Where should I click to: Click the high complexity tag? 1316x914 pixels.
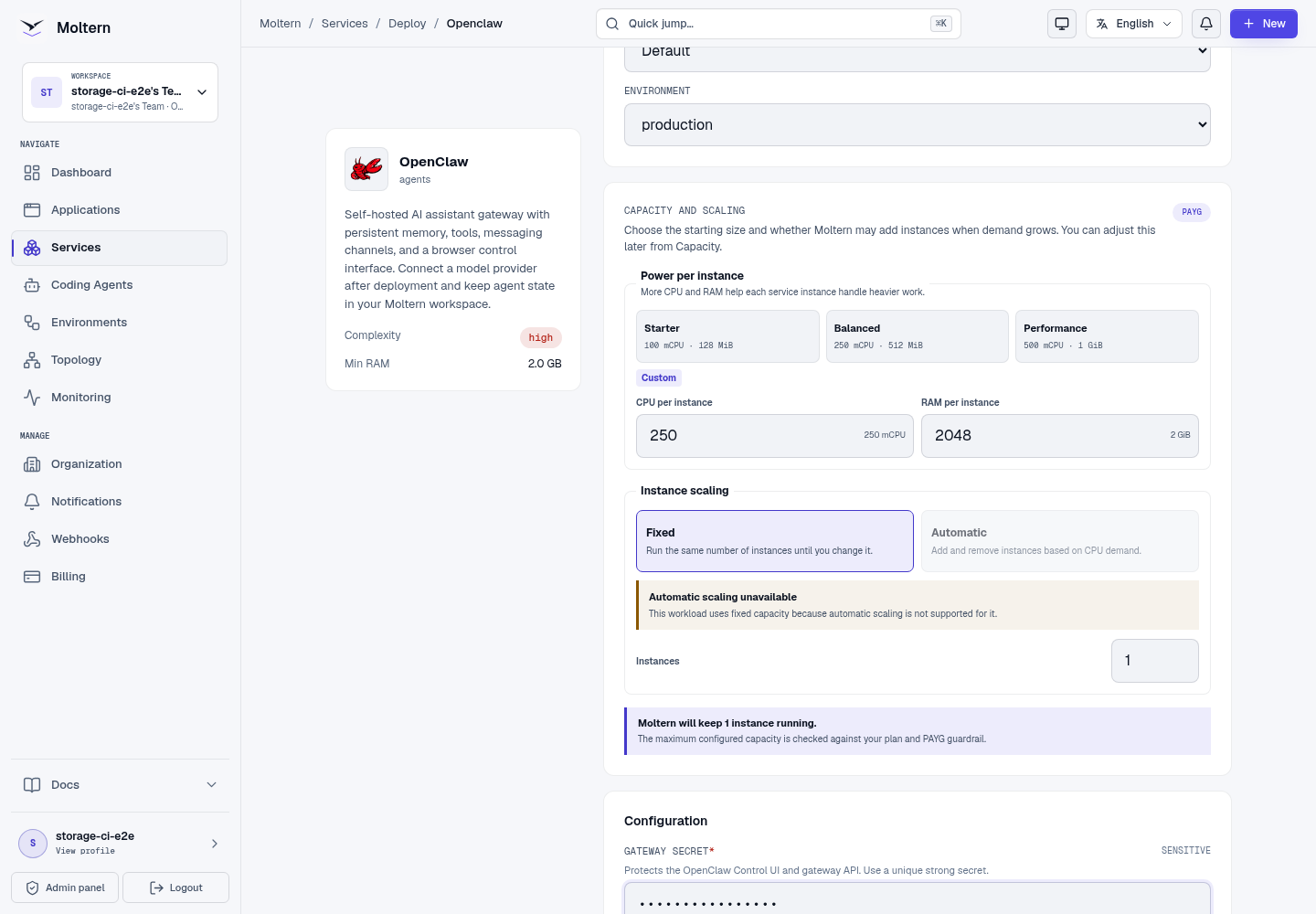pos(541,337)
